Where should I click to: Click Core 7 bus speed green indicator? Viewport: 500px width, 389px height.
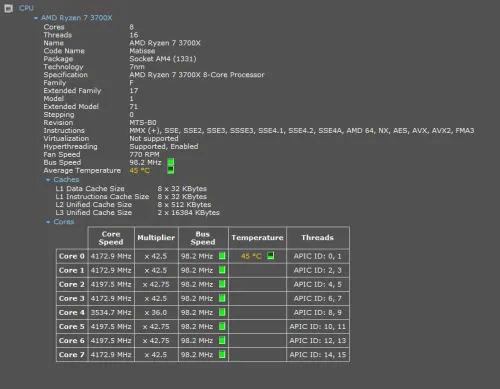coord(222,354)
